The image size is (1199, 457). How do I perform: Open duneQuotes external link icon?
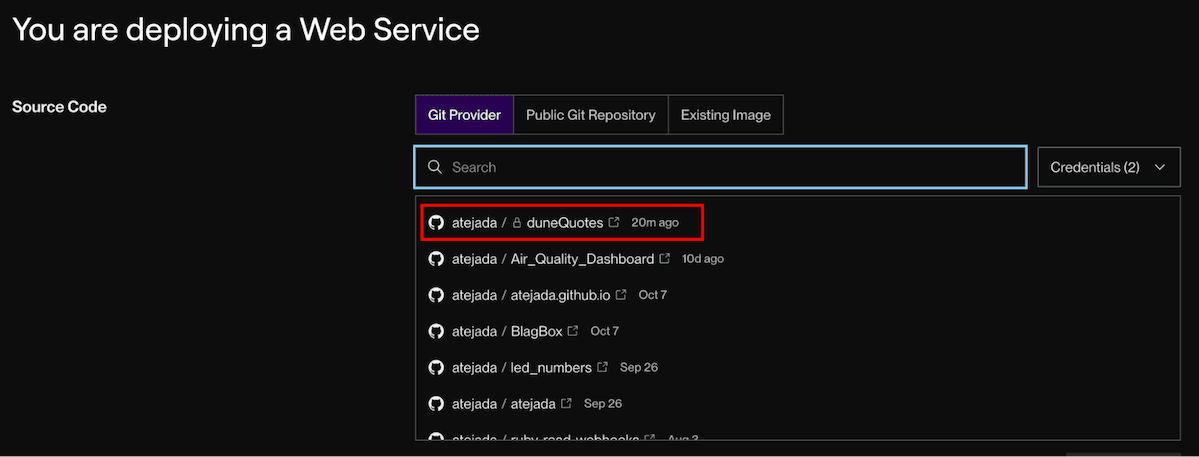(x=614, y=223)
